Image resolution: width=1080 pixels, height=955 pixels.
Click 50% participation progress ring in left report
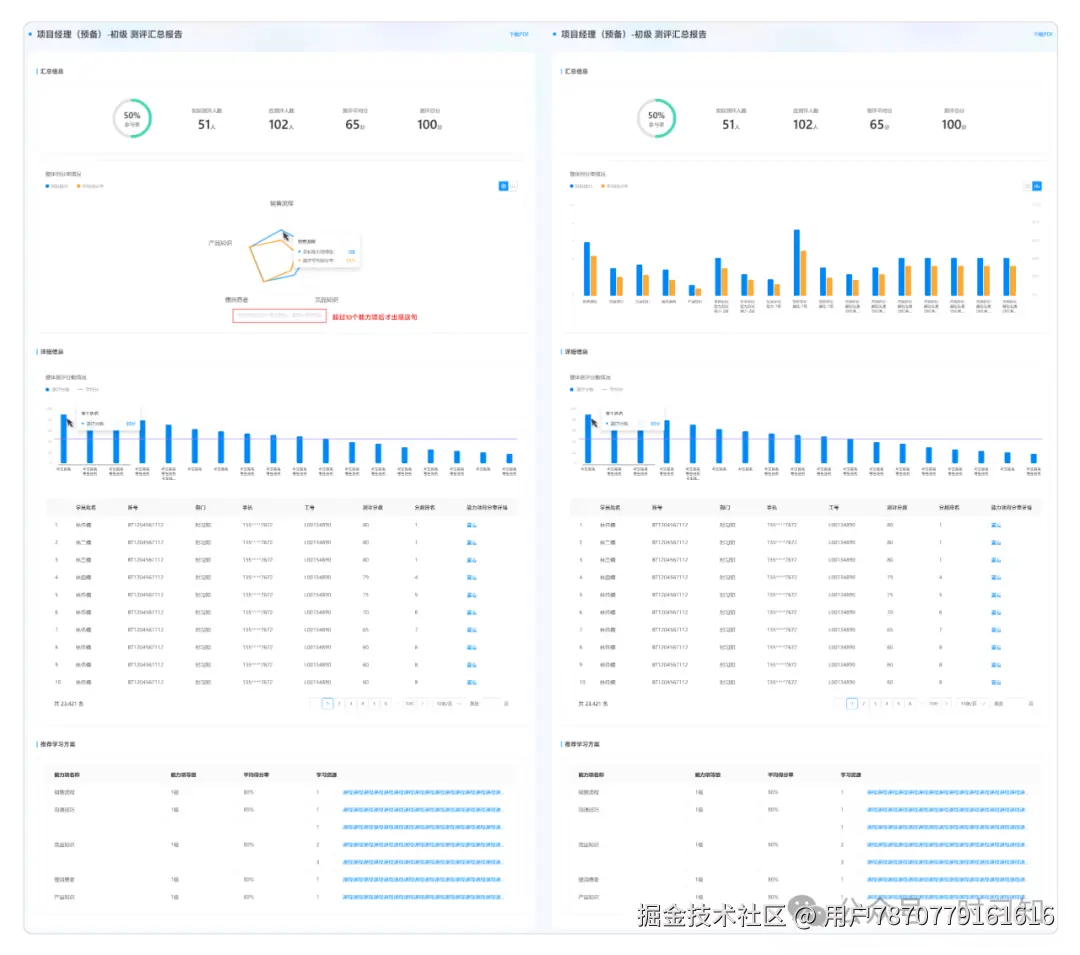(x=132, y=118)
